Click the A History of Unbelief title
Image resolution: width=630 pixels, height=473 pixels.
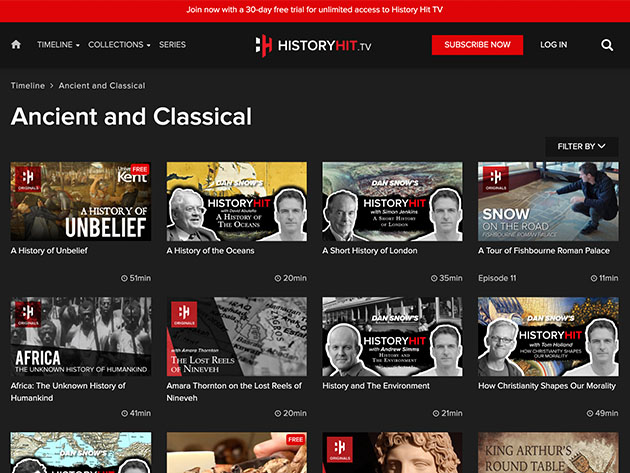49,251
